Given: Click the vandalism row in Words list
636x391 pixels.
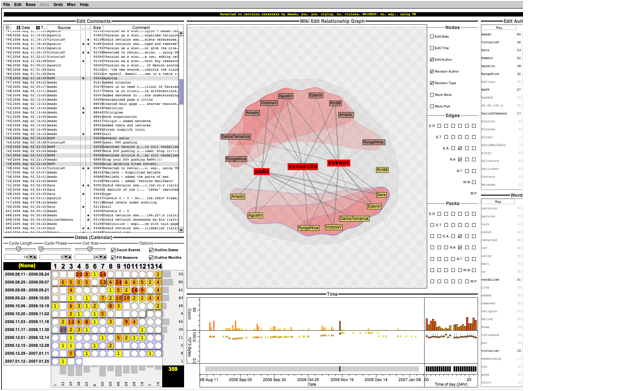Looking at the screenshot, I should [x=501, y=279].
